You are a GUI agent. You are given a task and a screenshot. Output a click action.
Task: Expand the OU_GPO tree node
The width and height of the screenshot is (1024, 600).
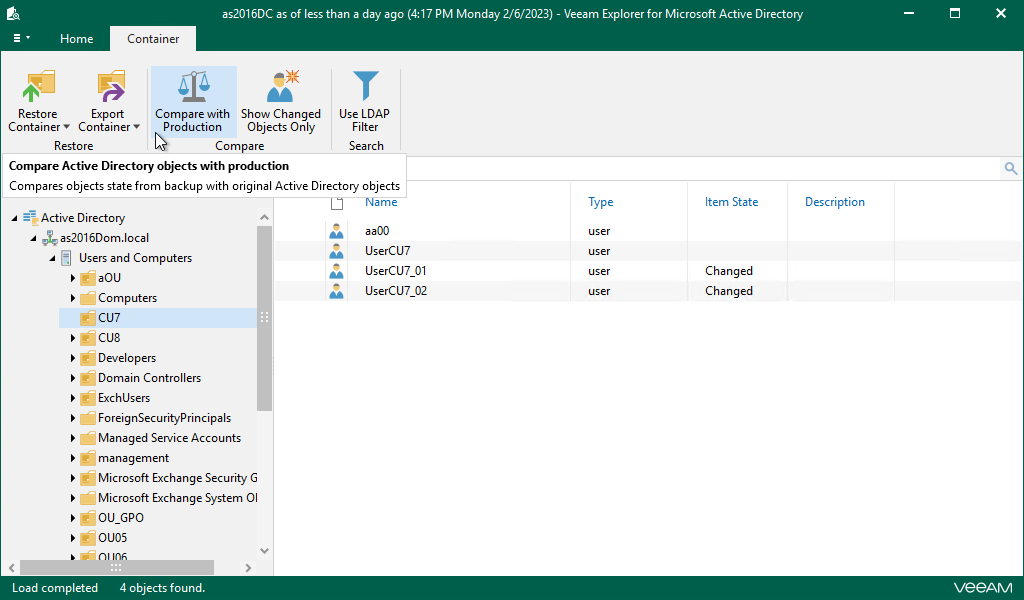pos(72,518)
